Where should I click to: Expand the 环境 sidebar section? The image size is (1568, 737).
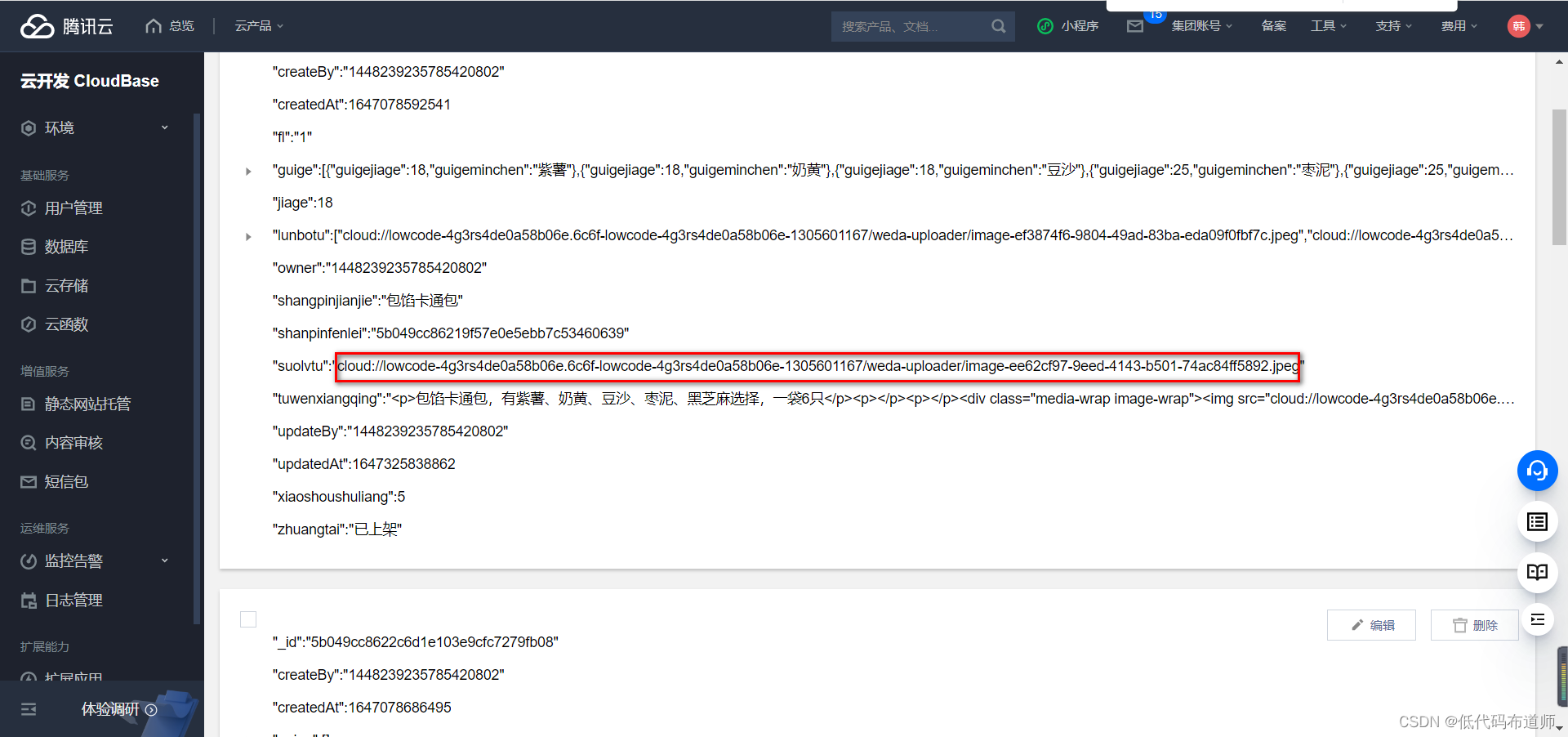[96, 128]
